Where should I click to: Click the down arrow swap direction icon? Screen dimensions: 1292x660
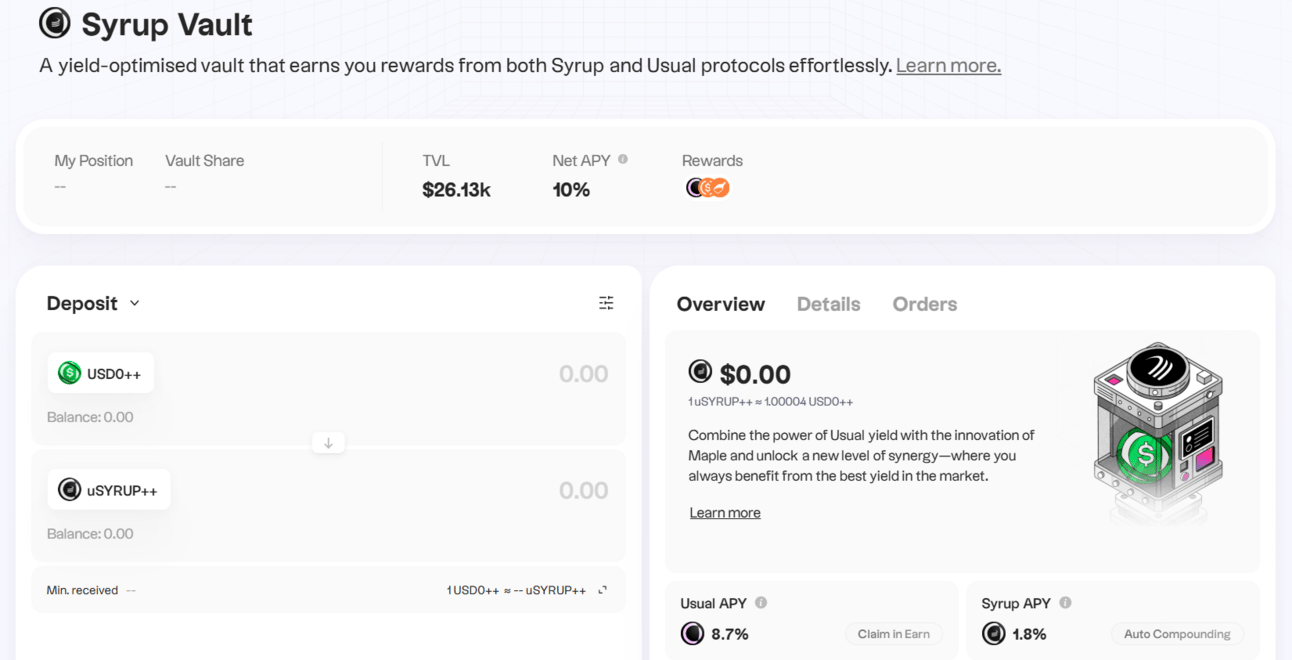[328, 443]
